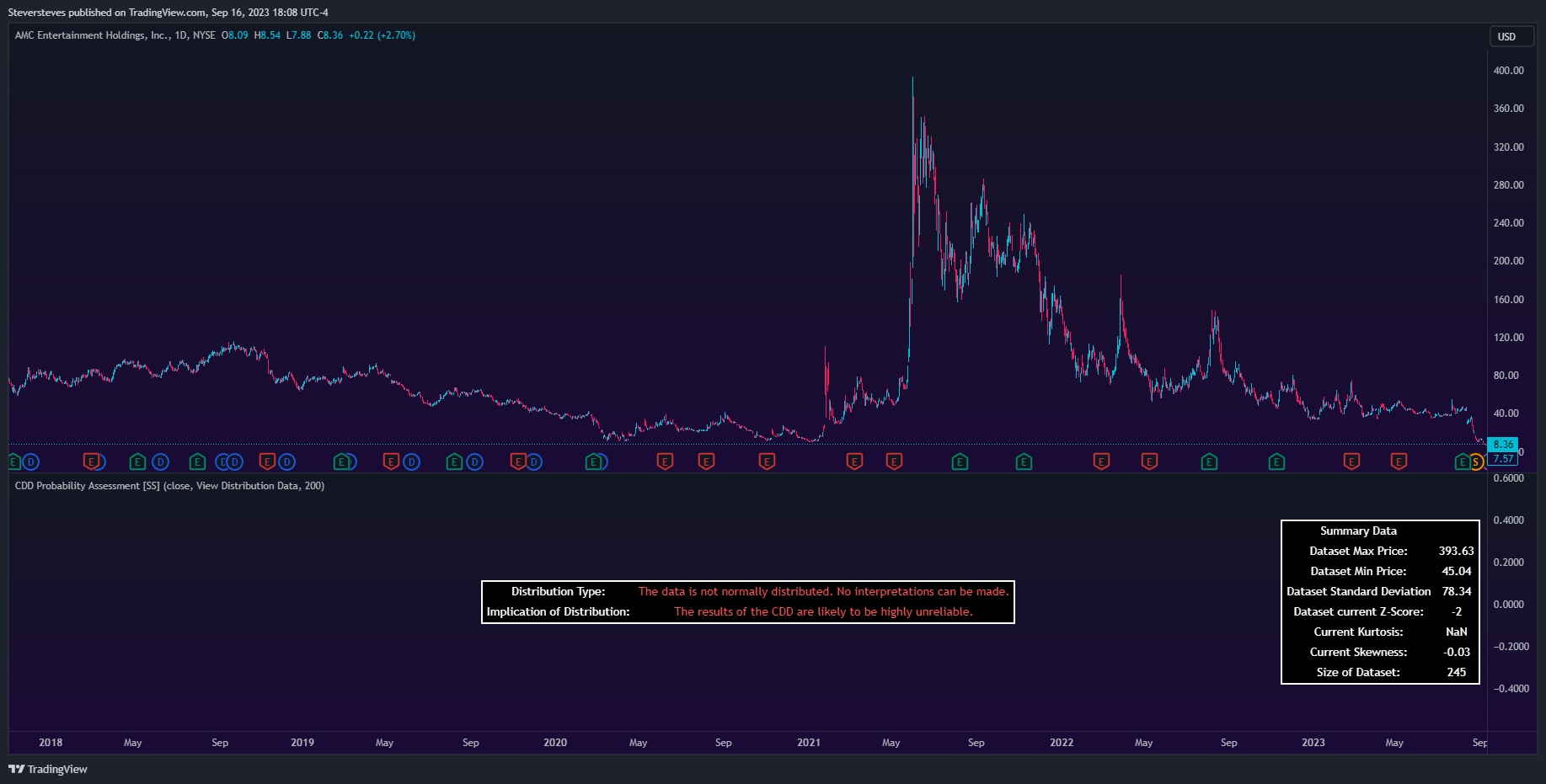The height and width of the screenshot is (784, 1546).
Task: Click the 2021 label on time axis
Action: pyautogui.click(x=809, y=743)
